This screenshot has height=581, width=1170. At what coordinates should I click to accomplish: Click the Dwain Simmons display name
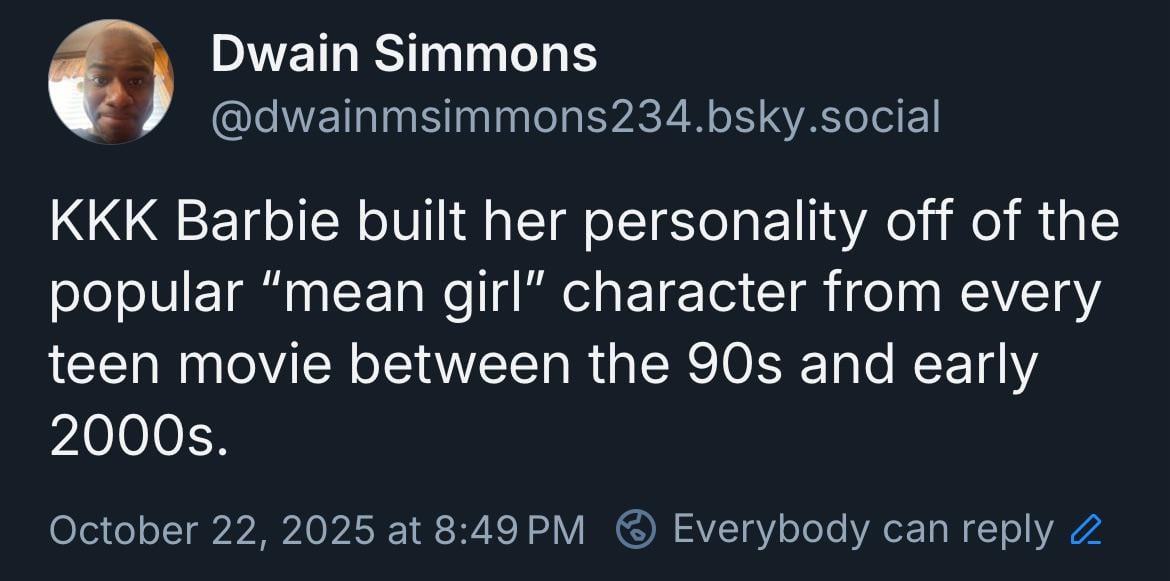(x=403, y=54)
